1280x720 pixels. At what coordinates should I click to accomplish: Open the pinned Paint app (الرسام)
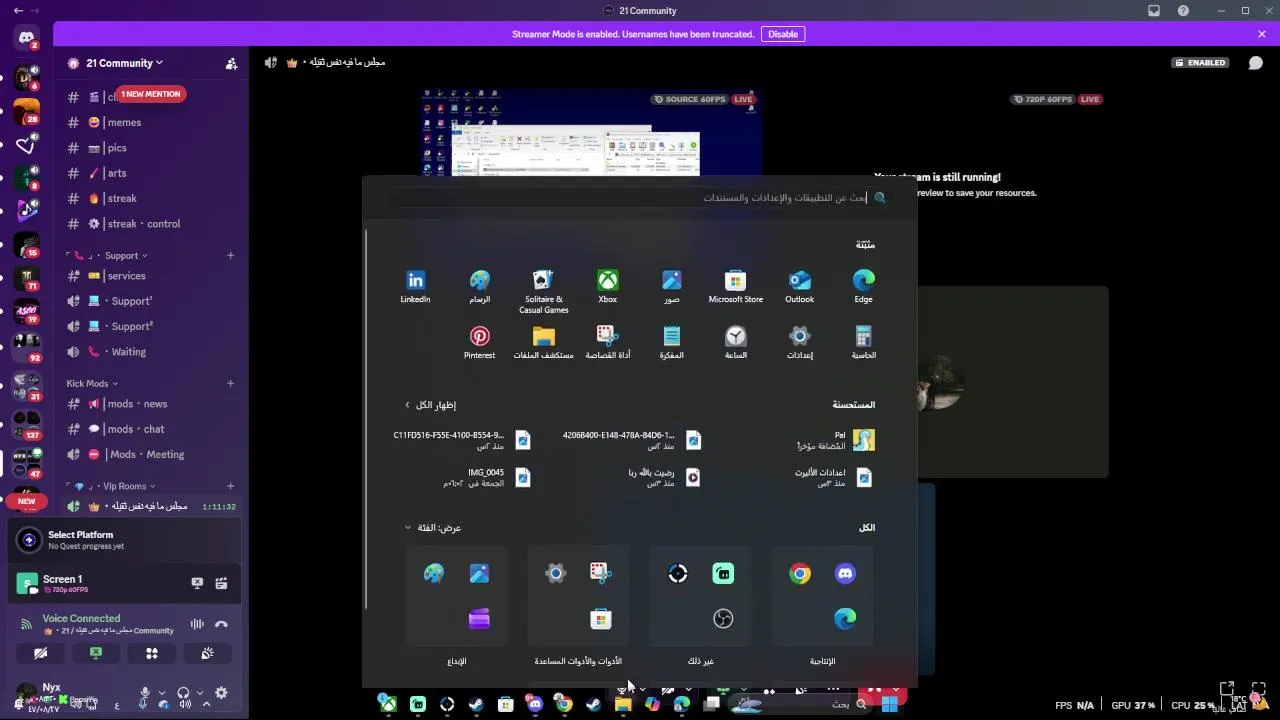pyautogui.click(x=479, y=286)
